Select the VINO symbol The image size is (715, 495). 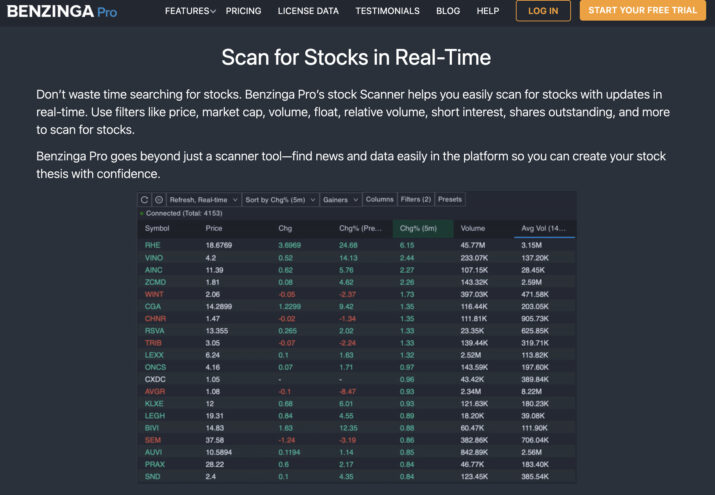click(154, 258)
